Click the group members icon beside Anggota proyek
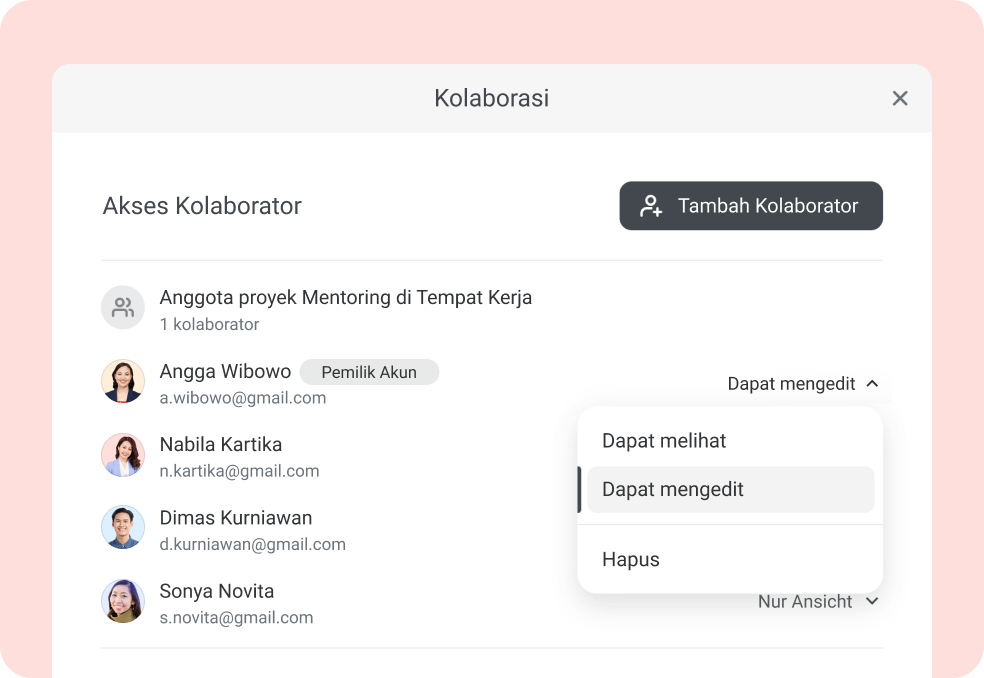This screenshot has height=678, width=984. (x=122, y=307)
